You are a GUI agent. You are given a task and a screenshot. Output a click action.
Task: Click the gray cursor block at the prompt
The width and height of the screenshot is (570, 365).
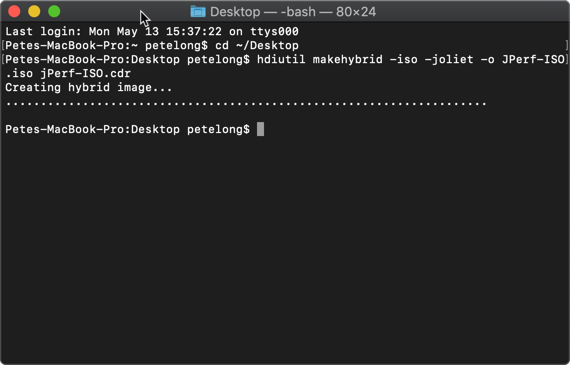[260, 129]
